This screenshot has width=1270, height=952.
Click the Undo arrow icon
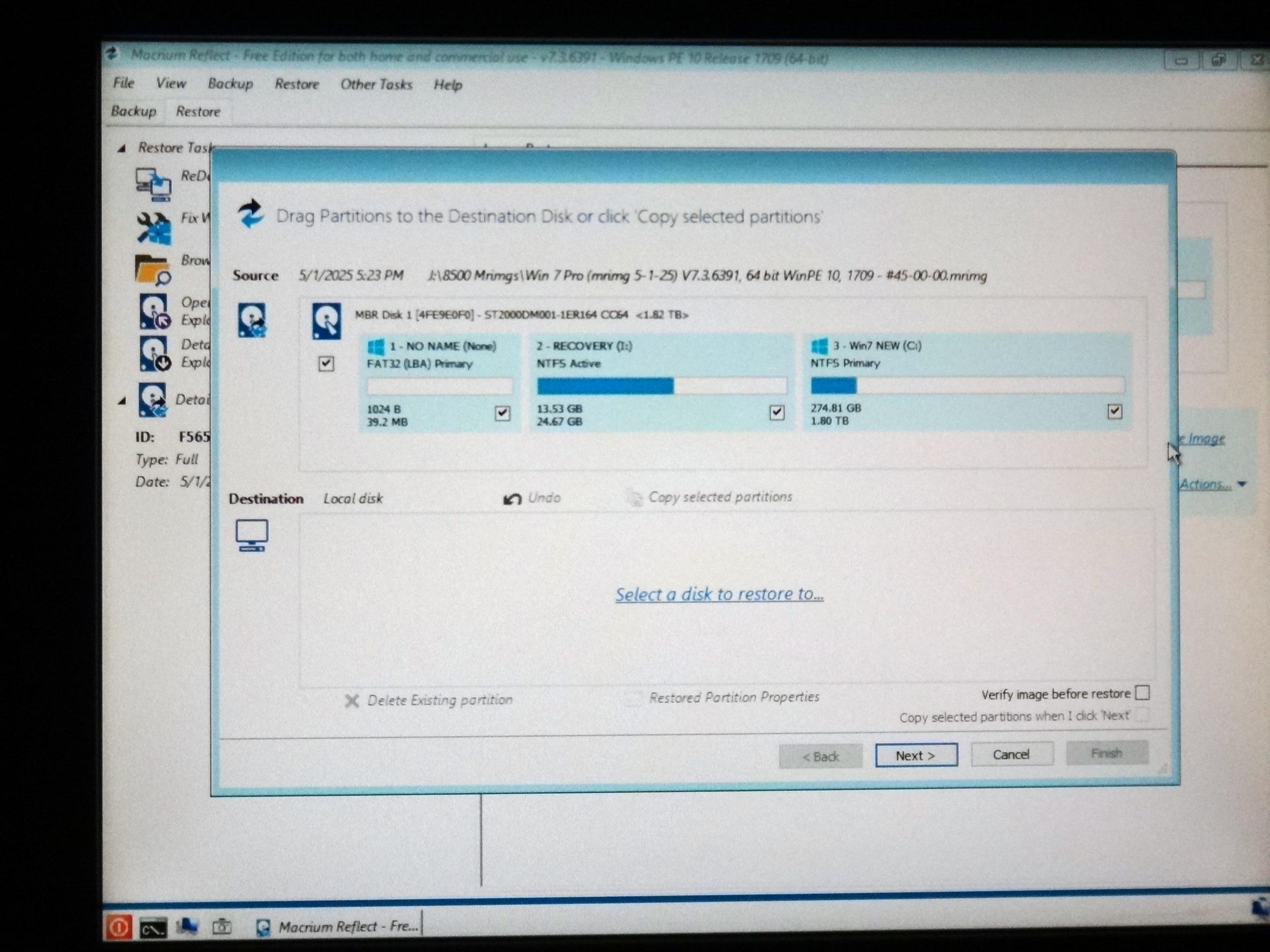(x=512, y=499)
